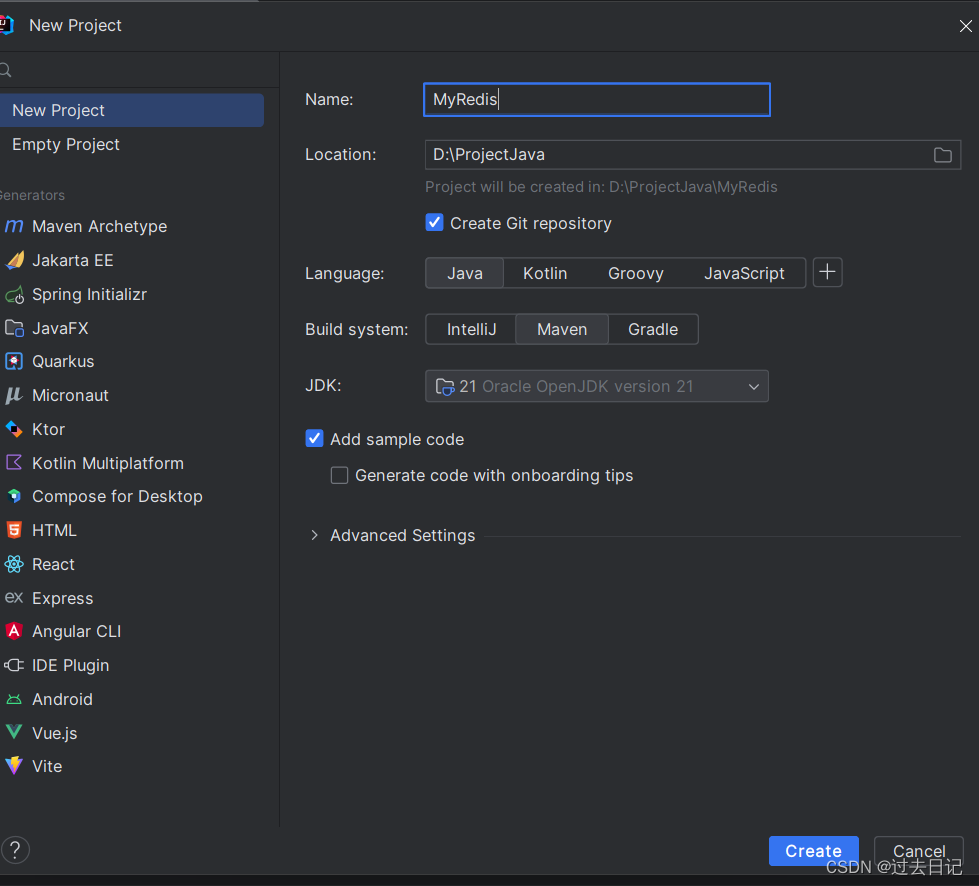Image resolution: width=979 pixels, height=886 pixels.
Task: Browse for location using folder icon
Action: [942, 155]
